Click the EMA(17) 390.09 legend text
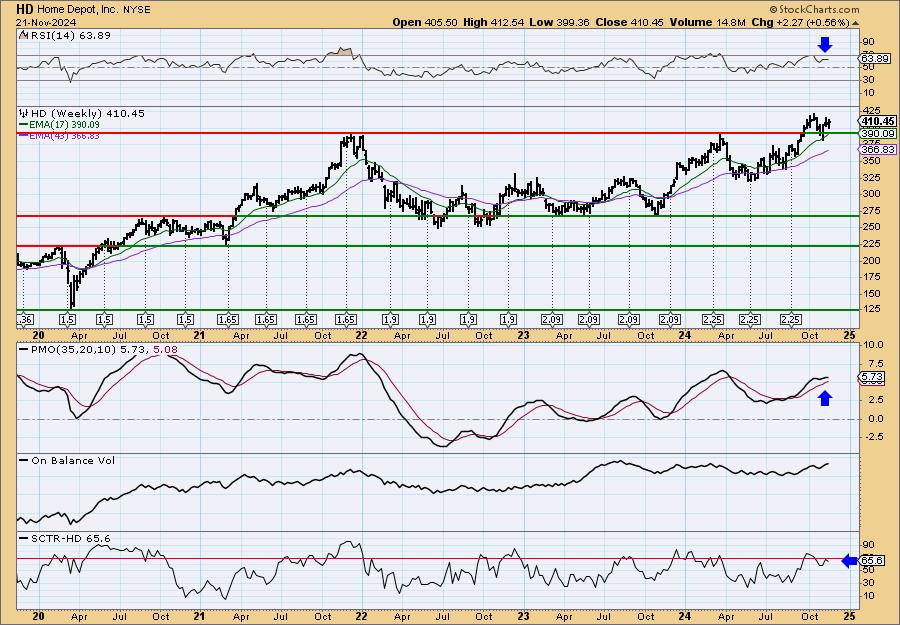The image size is (900, 625). (64, 125)
